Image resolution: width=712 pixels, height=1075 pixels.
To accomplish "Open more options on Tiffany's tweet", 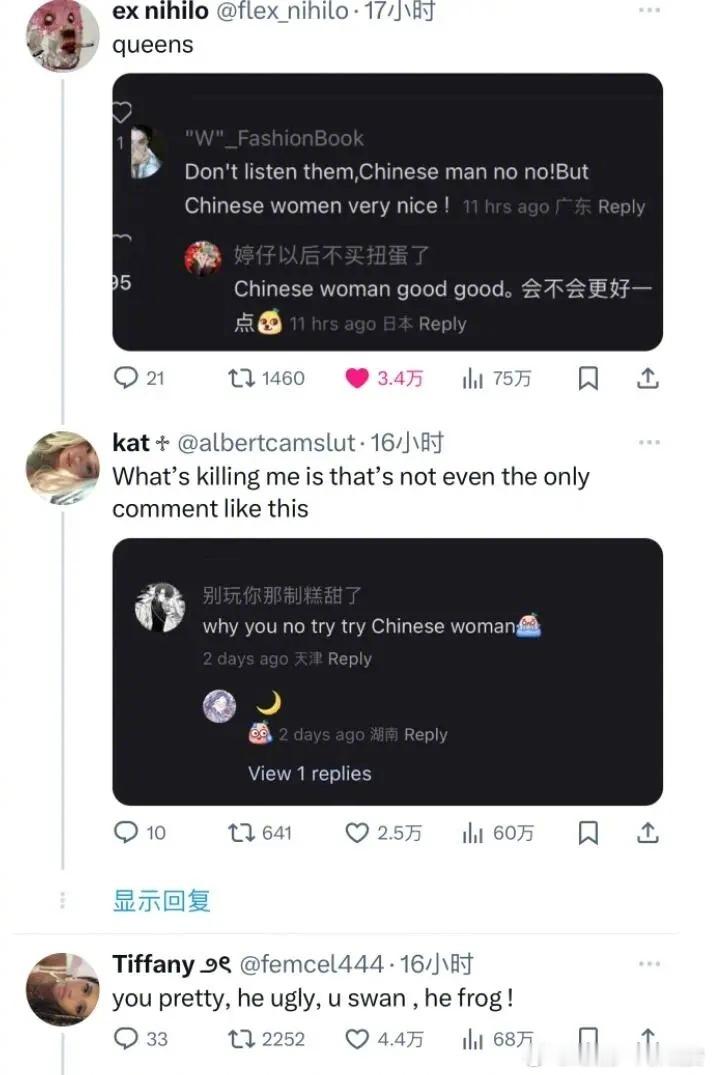I will click(x=649, y=964).
